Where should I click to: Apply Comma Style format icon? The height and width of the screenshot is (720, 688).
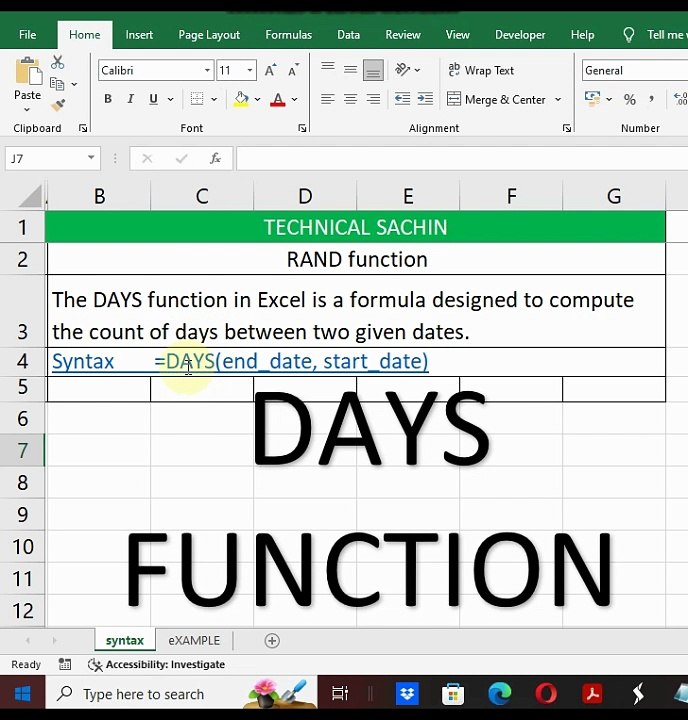tap(652, 99)
